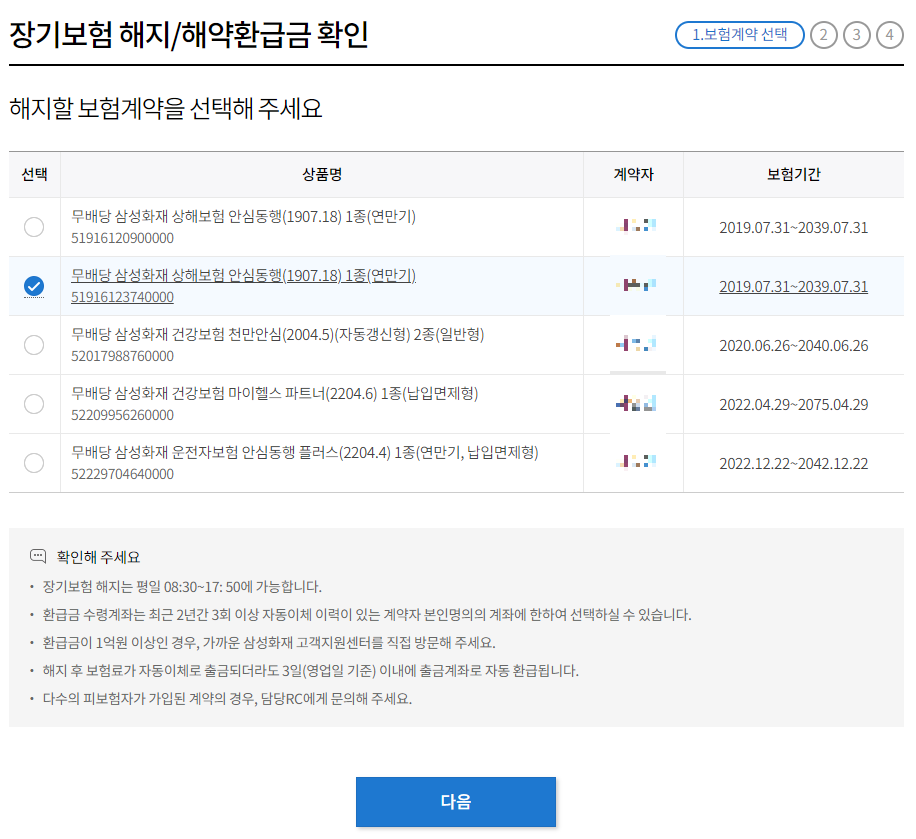Click blurred contractor name in 52017988760000 row

(x=636, y=344)
